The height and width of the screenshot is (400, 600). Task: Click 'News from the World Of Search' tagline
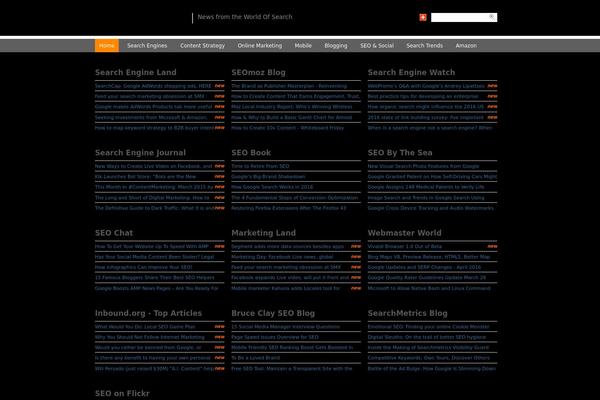click(245, 17)
